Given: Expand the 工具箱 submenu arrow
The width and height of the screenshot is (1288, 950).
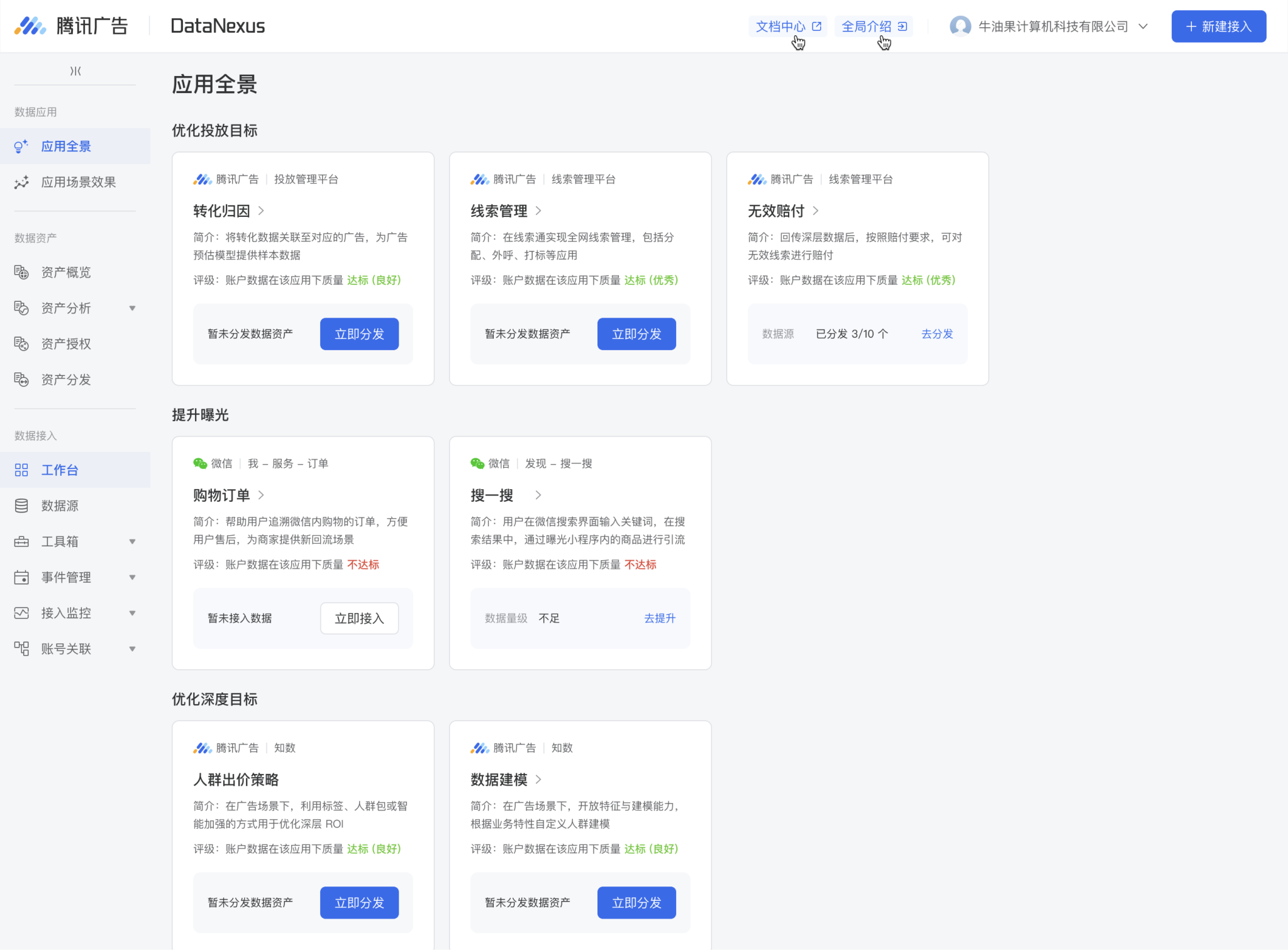Looking at the screenshot, I should (133, 541).
